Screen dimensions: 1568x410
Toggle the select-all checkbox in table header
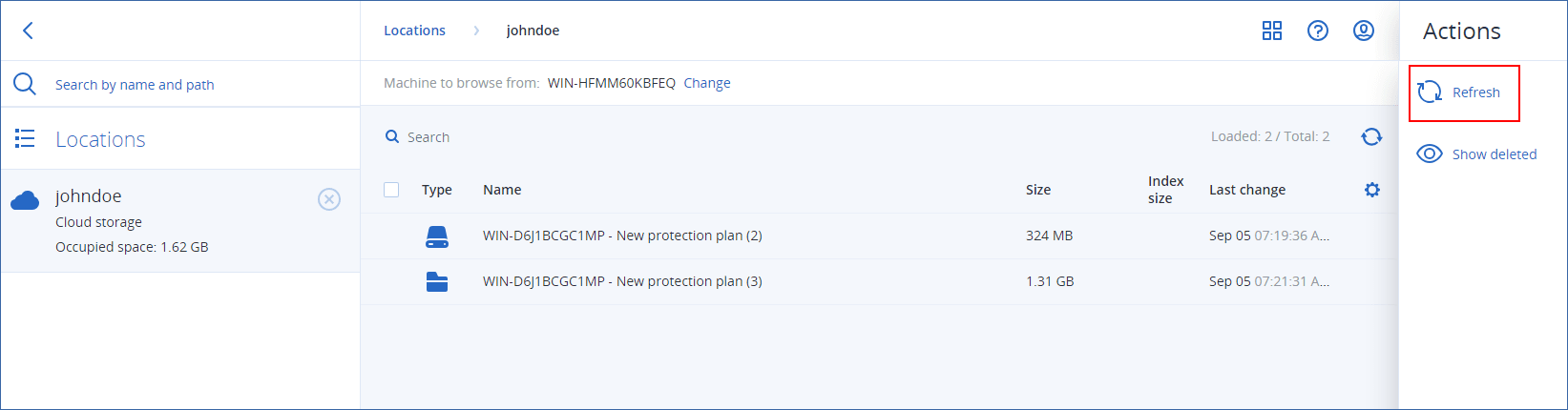[391, 190]
